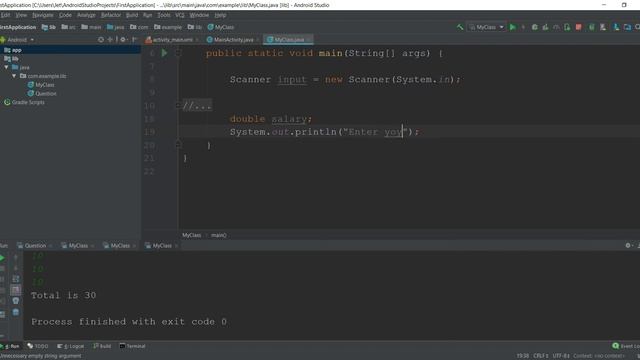The image size is (640, 360).
Task: Open the MyClass run configuration dropdown
Action: pos(487,27)
